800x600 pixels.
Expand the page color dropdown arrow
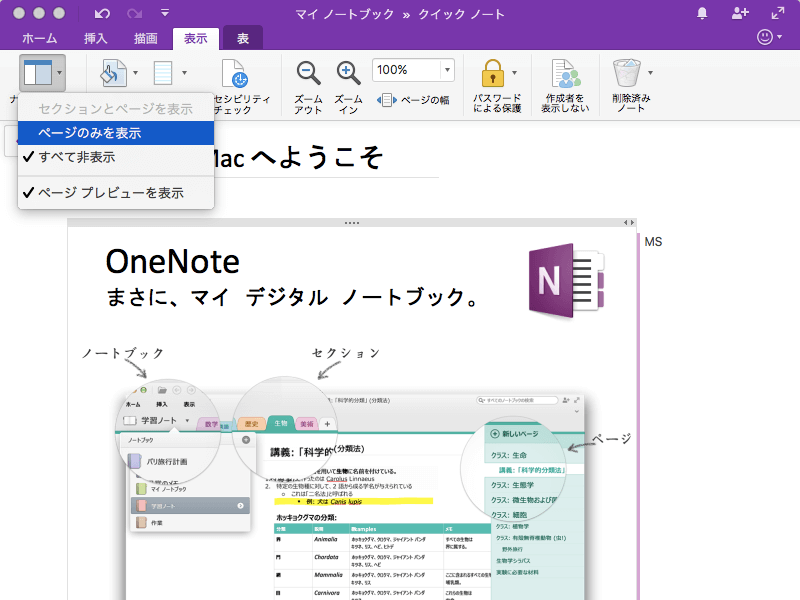[135, 73]
